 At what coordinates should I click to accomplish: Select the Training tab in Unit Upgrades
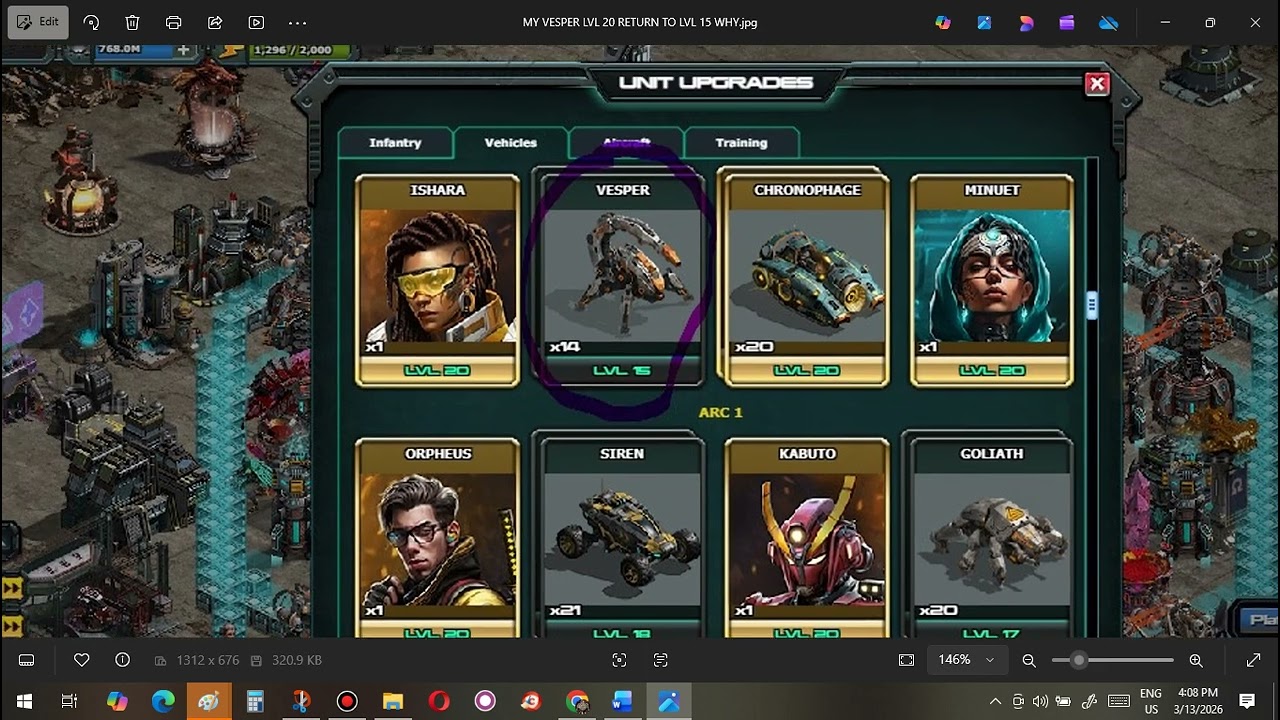(x=741, y=143)
